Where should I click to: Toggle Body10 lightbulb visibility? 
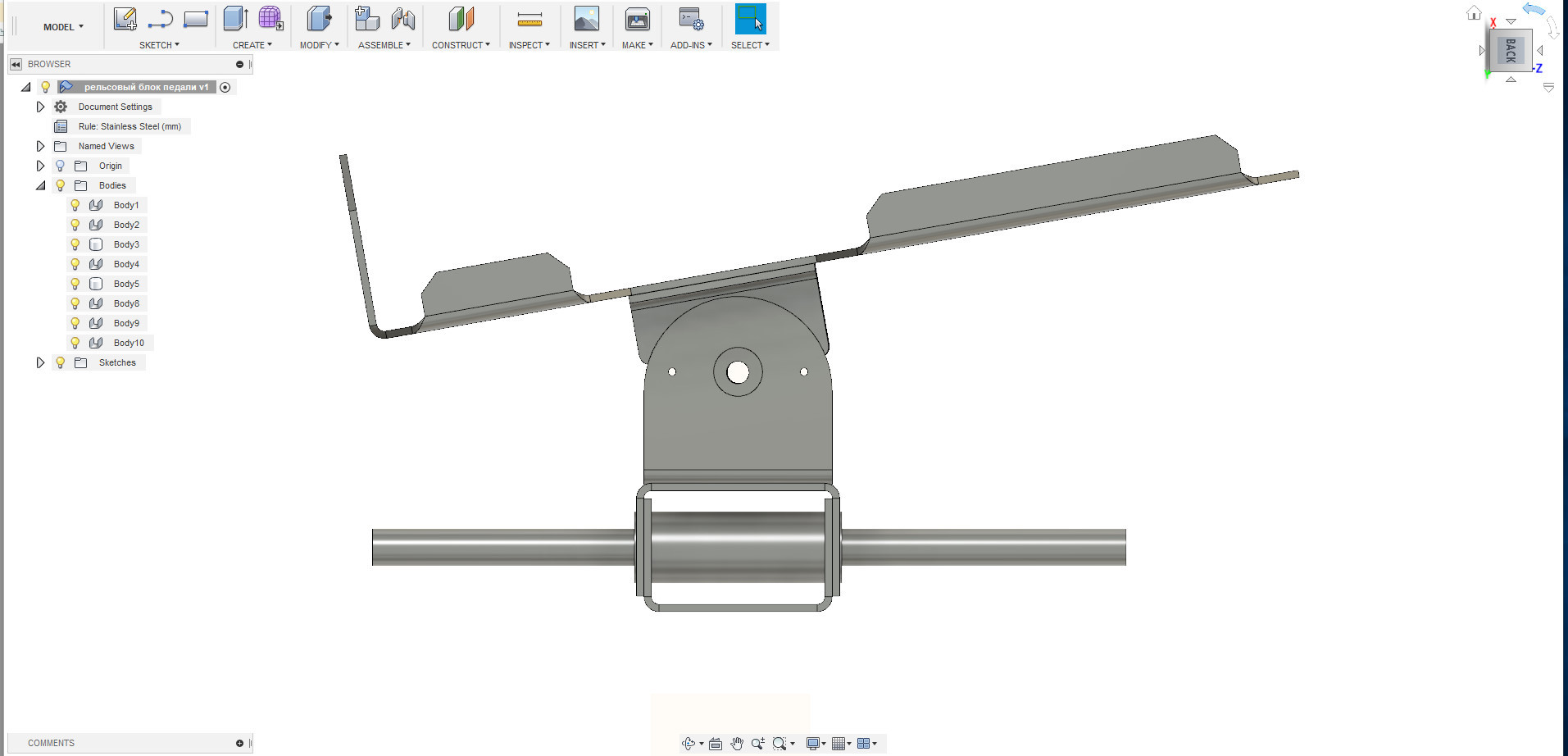(x=75, y=343)
